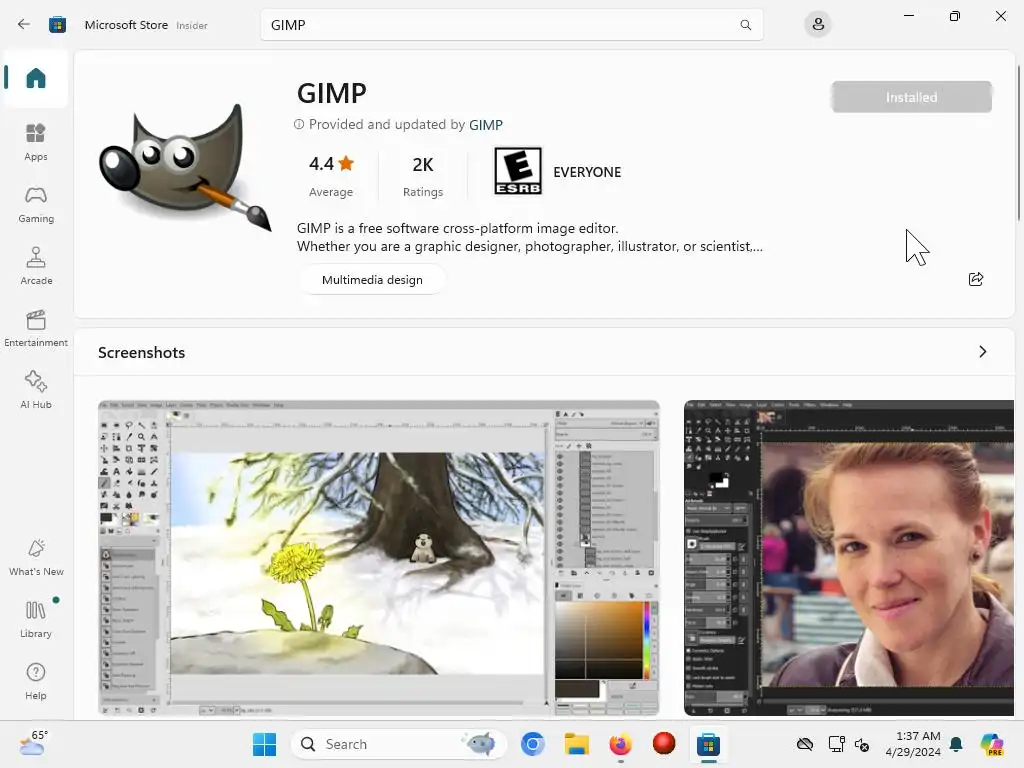Click the taskbar Search box
The image size is (1024, 768).
pos(398,744)
